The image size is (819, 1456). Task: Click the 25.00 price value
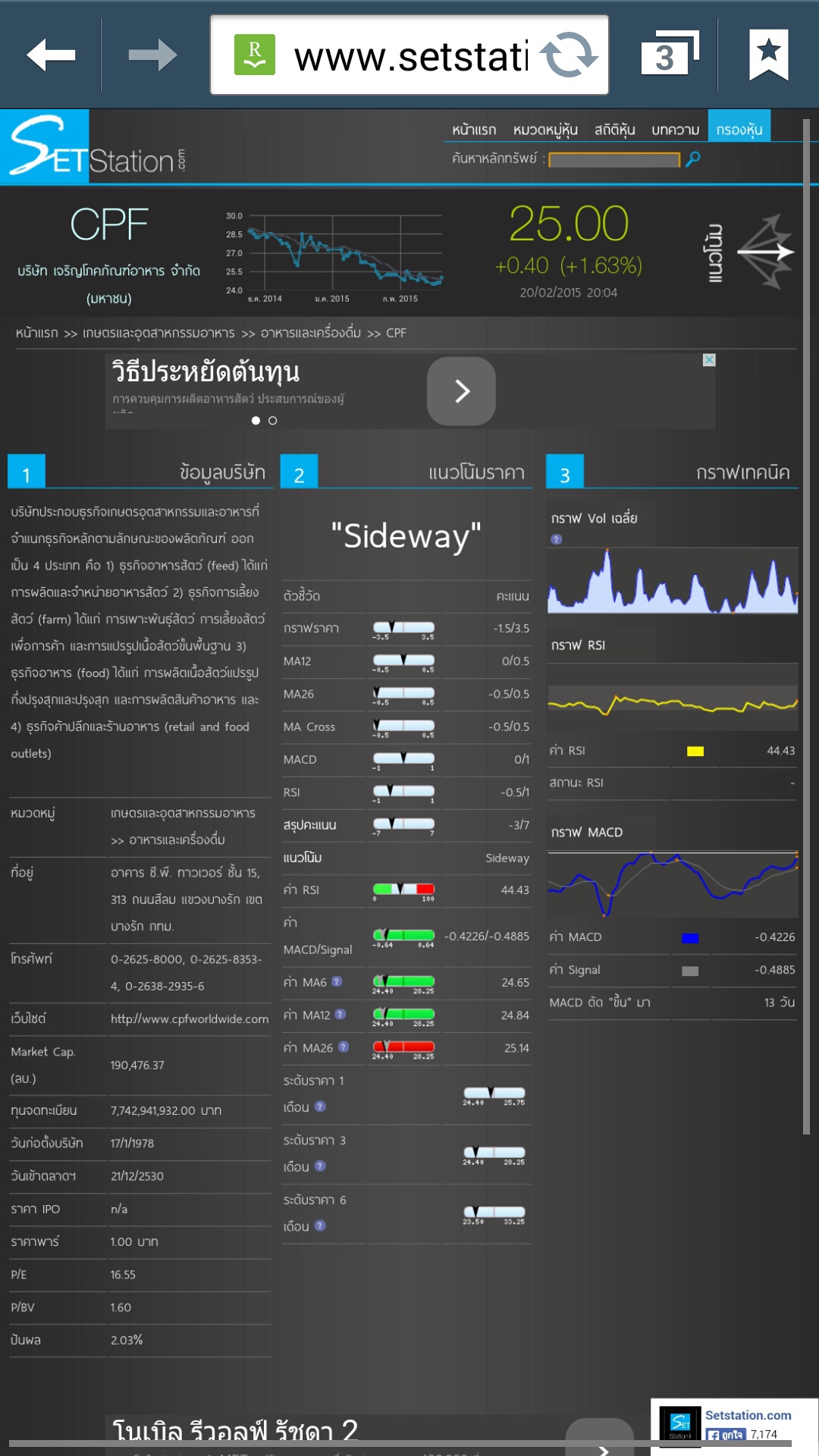[x=568, y=224]
